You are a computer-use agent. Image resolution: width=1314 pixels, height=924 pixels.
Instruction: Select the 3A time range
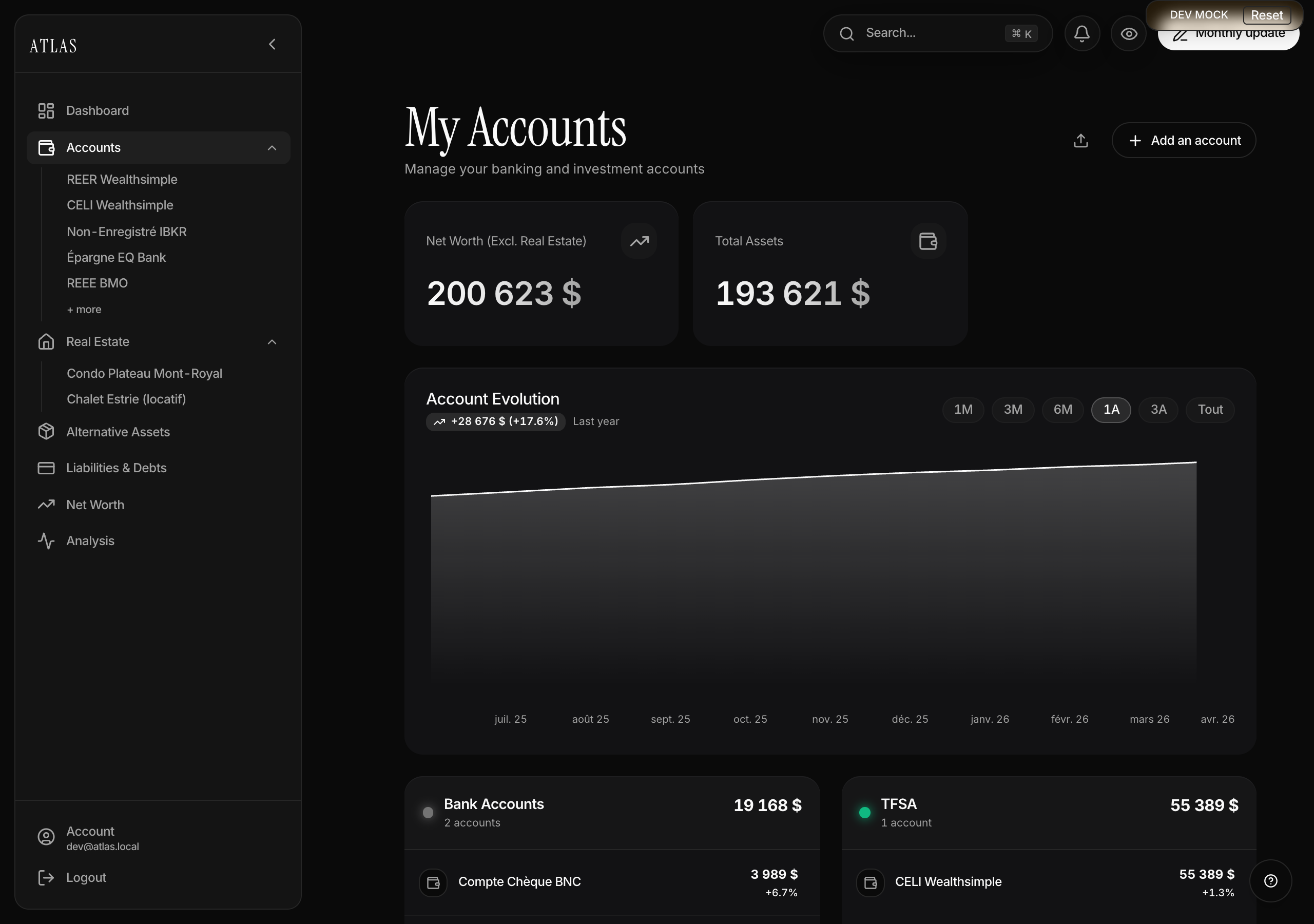[1158, 409]
